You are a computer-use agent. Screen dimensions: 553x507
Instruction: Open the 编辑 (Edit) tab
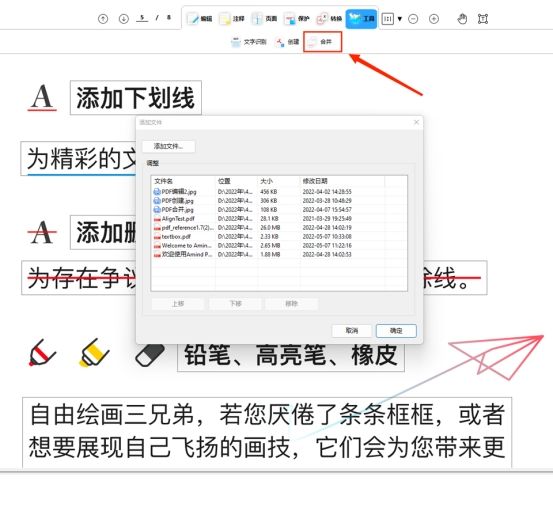point(199,19)
